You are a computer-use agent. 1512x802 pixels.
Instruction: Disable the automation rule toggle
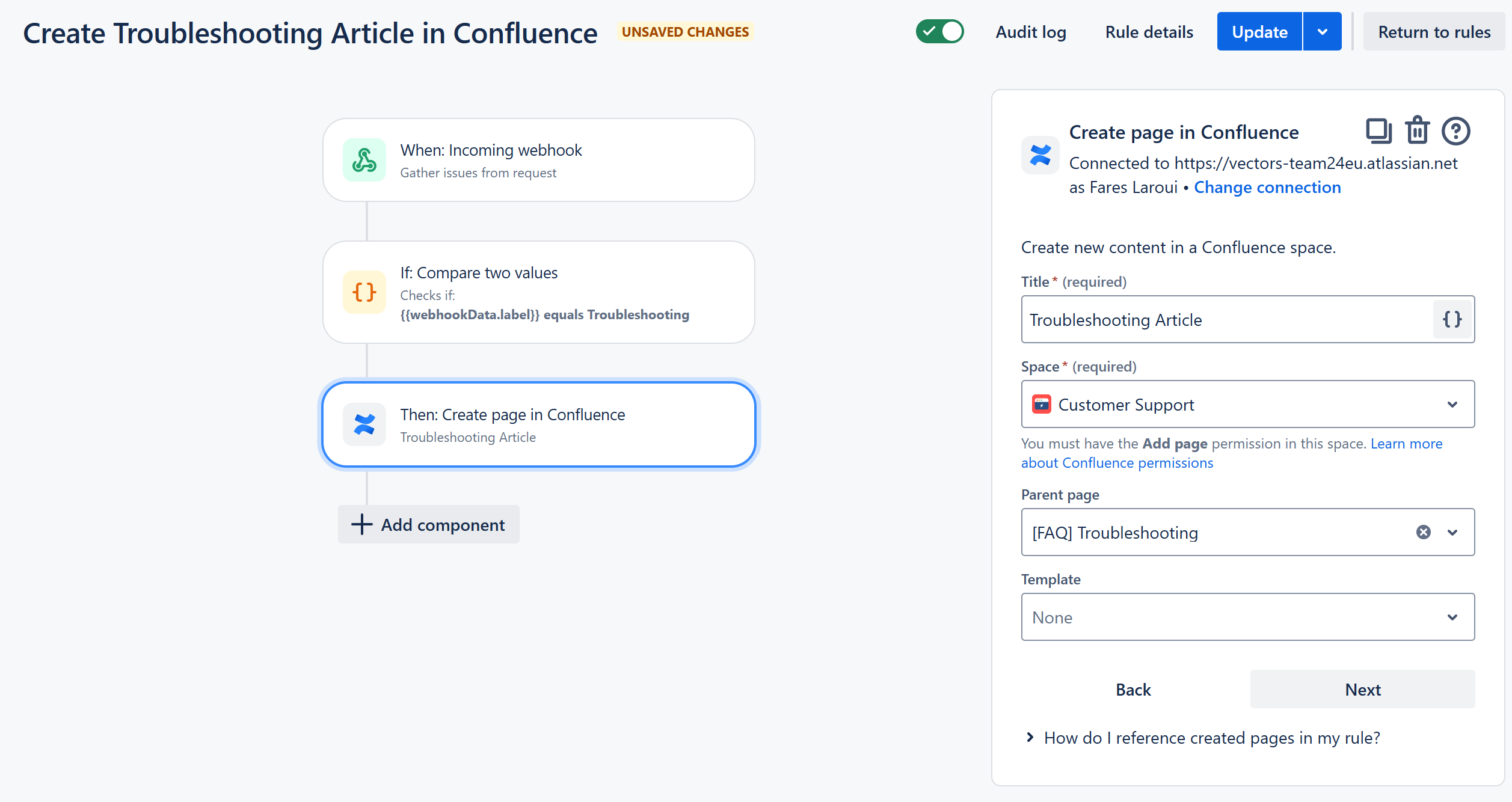tap(939, 31)
